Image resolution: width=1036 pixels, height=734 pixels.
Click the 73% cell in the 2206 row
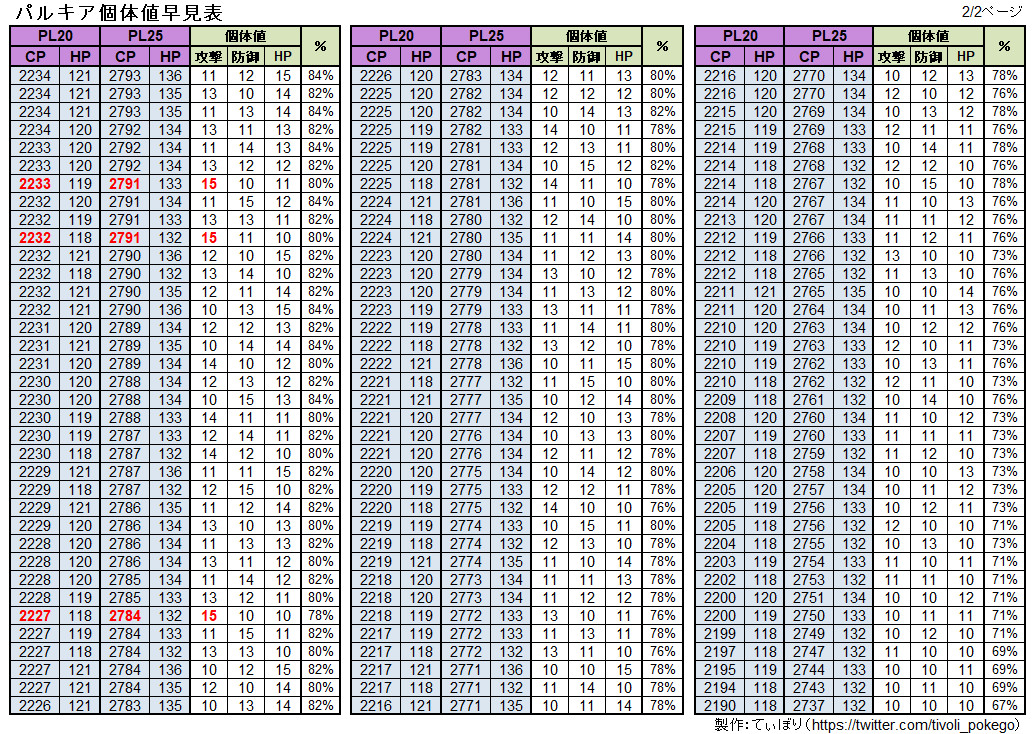pos(1004,472)
